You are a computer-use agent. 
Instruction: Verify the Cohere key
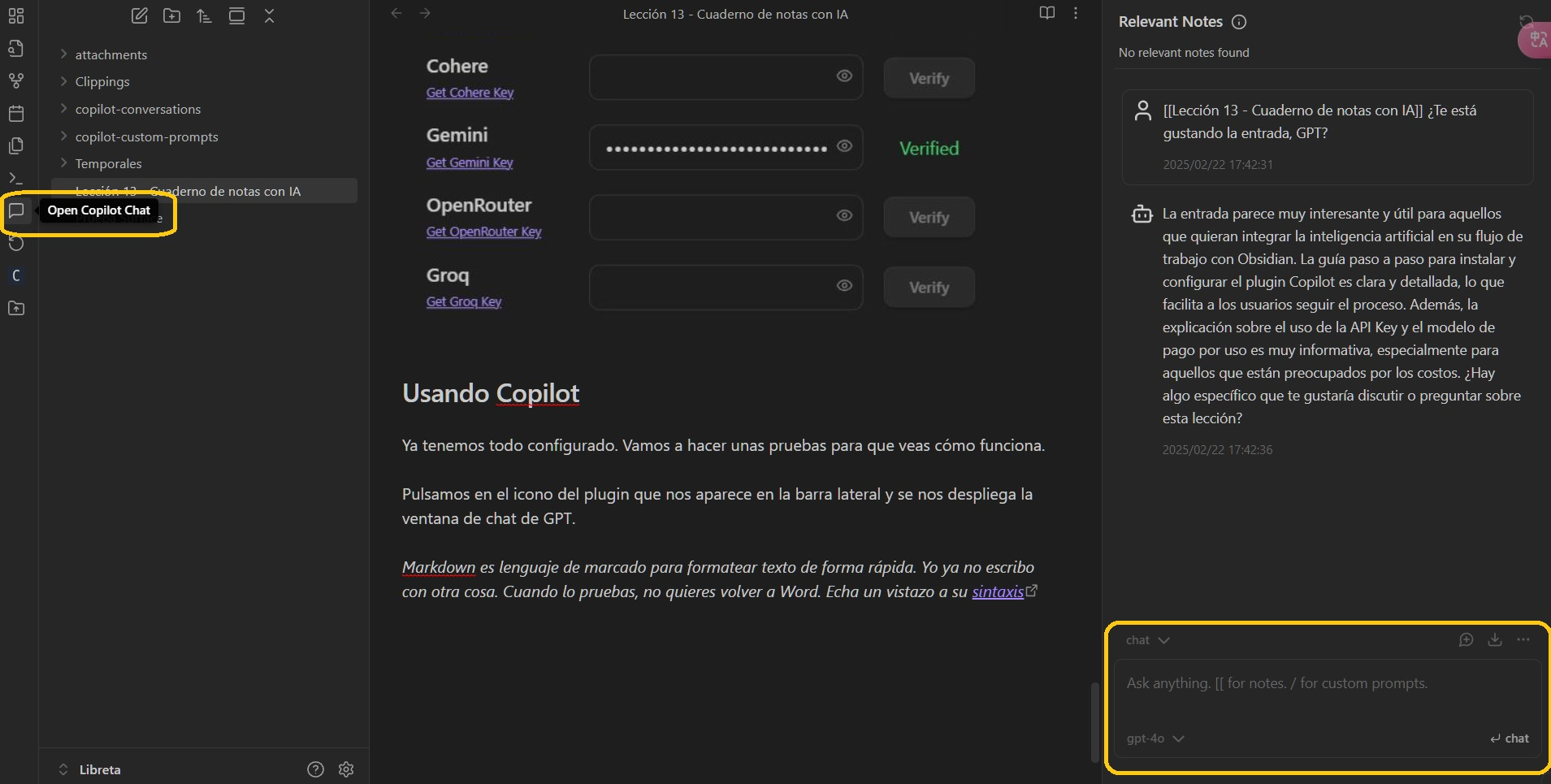(x=929, y=78)
